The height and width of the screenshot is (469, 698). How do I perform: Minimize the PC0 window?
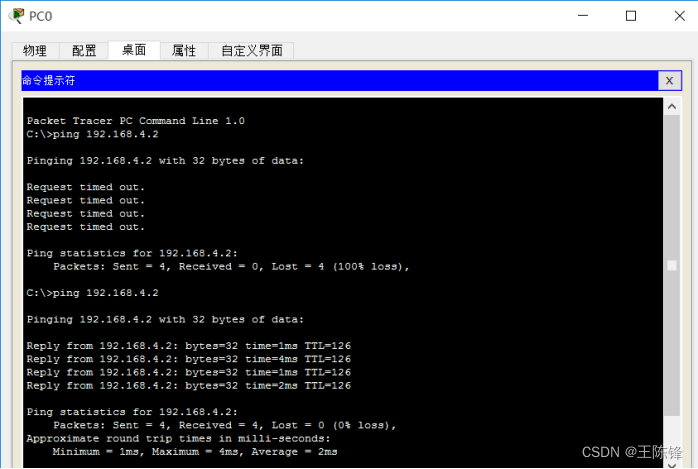[x=583, y=16]
